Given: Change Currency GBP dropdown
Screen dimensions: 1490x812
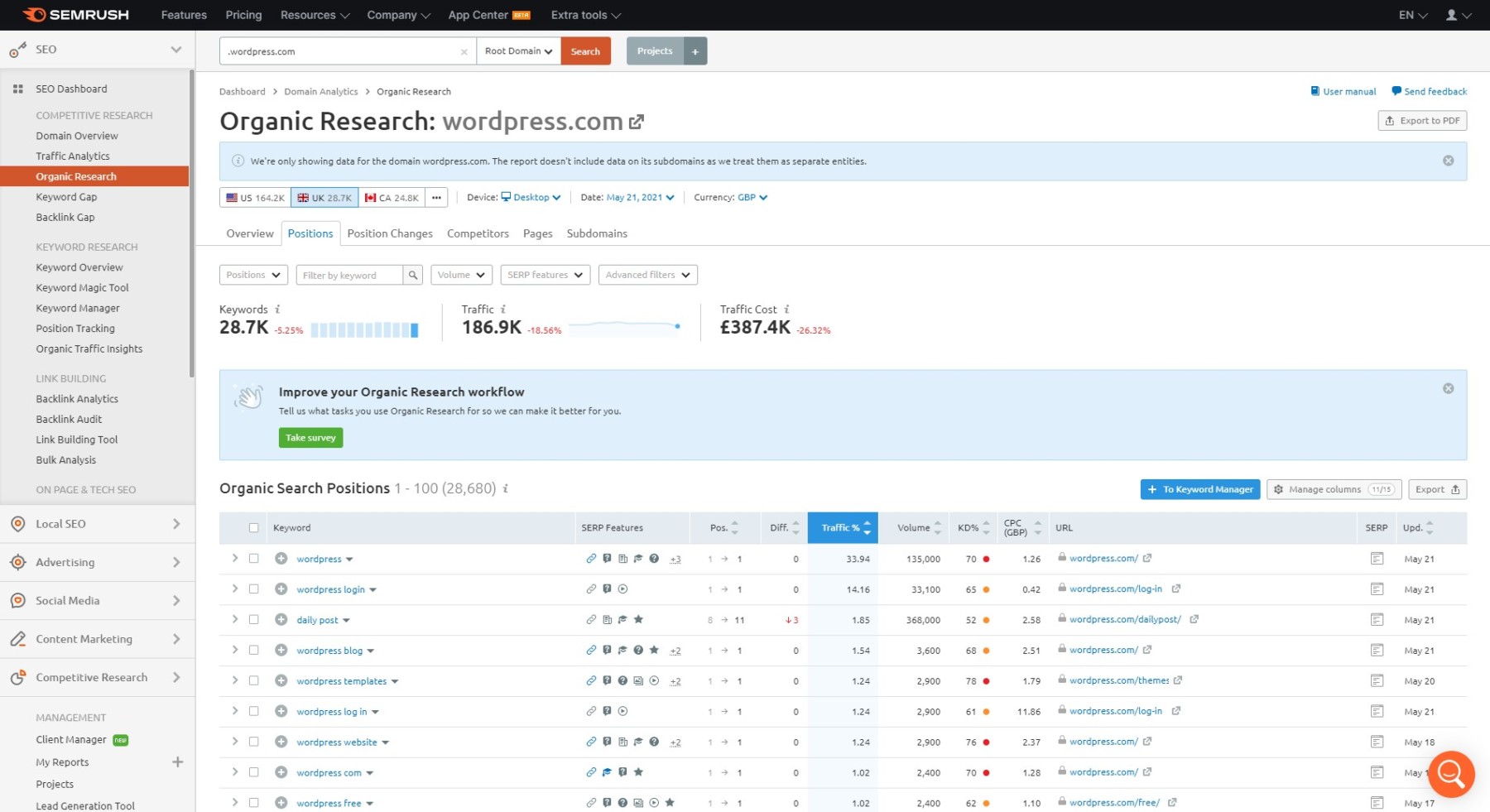Looking at the screenshot, I should tap(752, 198).
